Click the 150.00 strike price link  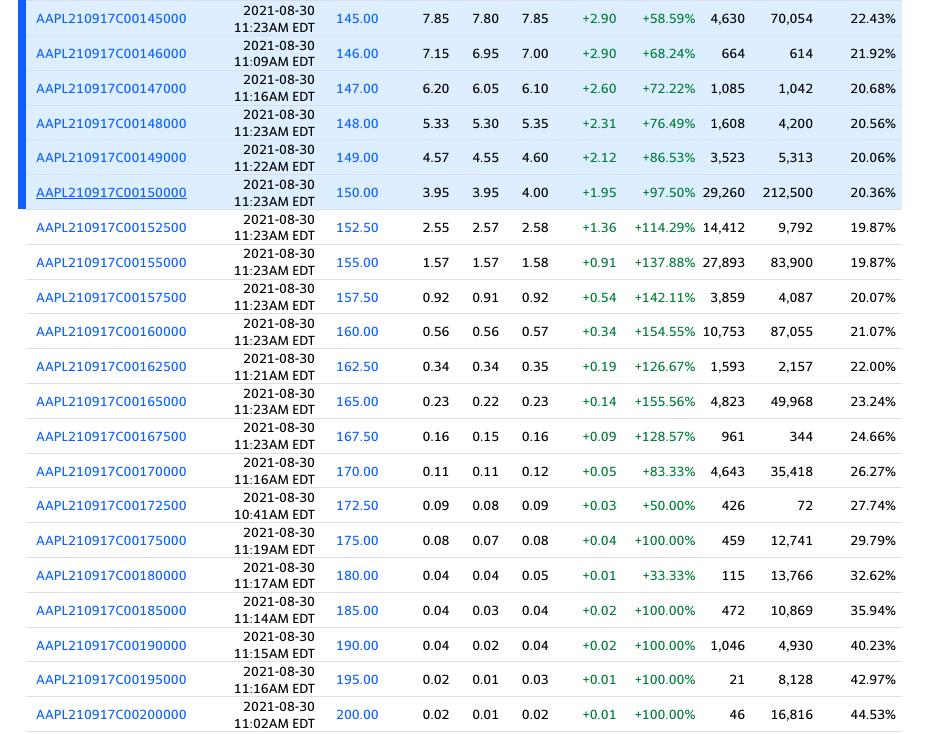coord(357,193)
